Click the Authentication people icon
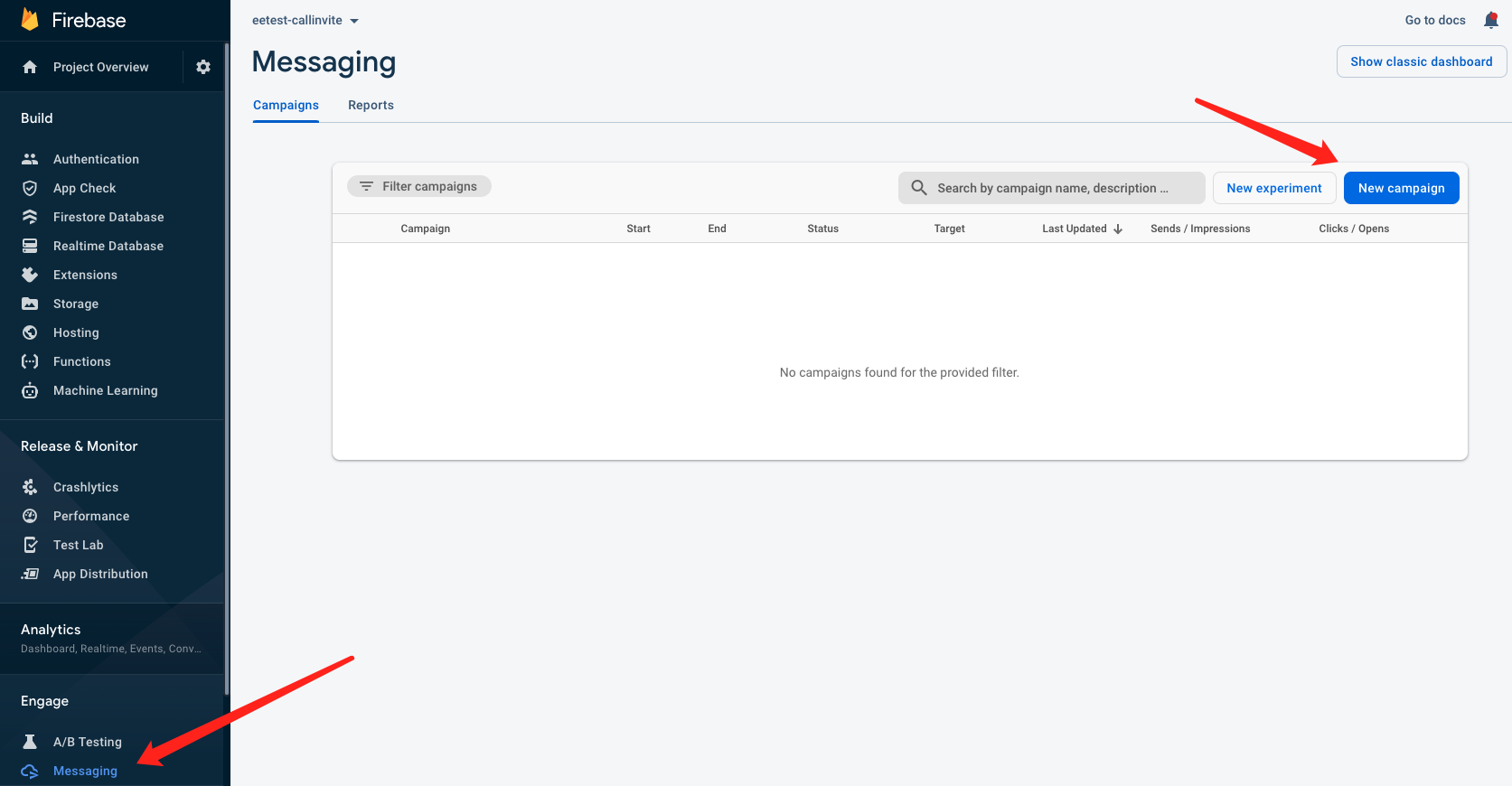This screenshot has height=786, width=1512. 30,159
